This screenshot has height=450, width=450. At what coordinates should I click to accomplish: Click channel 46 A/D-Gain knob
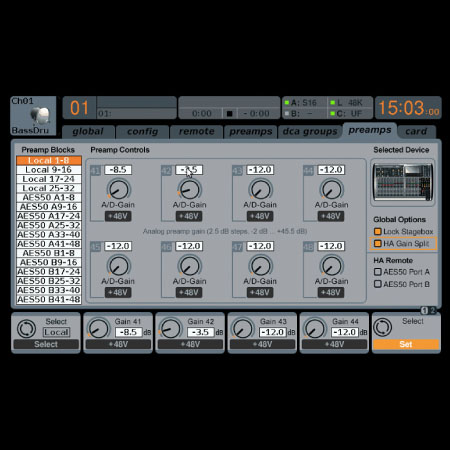click(189, 266)
